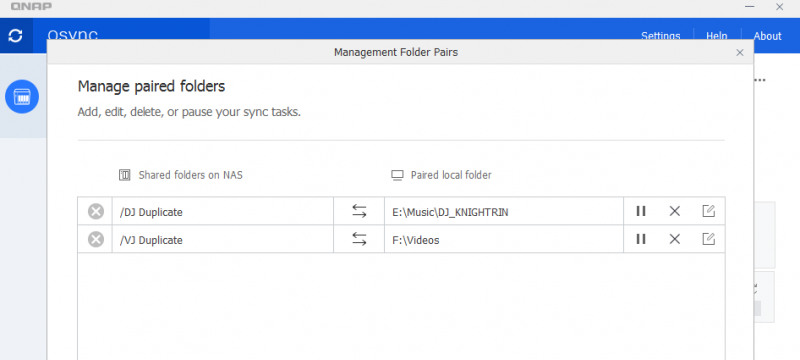Pause the /VJ Duplicate sync task
The width and height of the screenshot is (800, 360).
click(x=641, y=239)
